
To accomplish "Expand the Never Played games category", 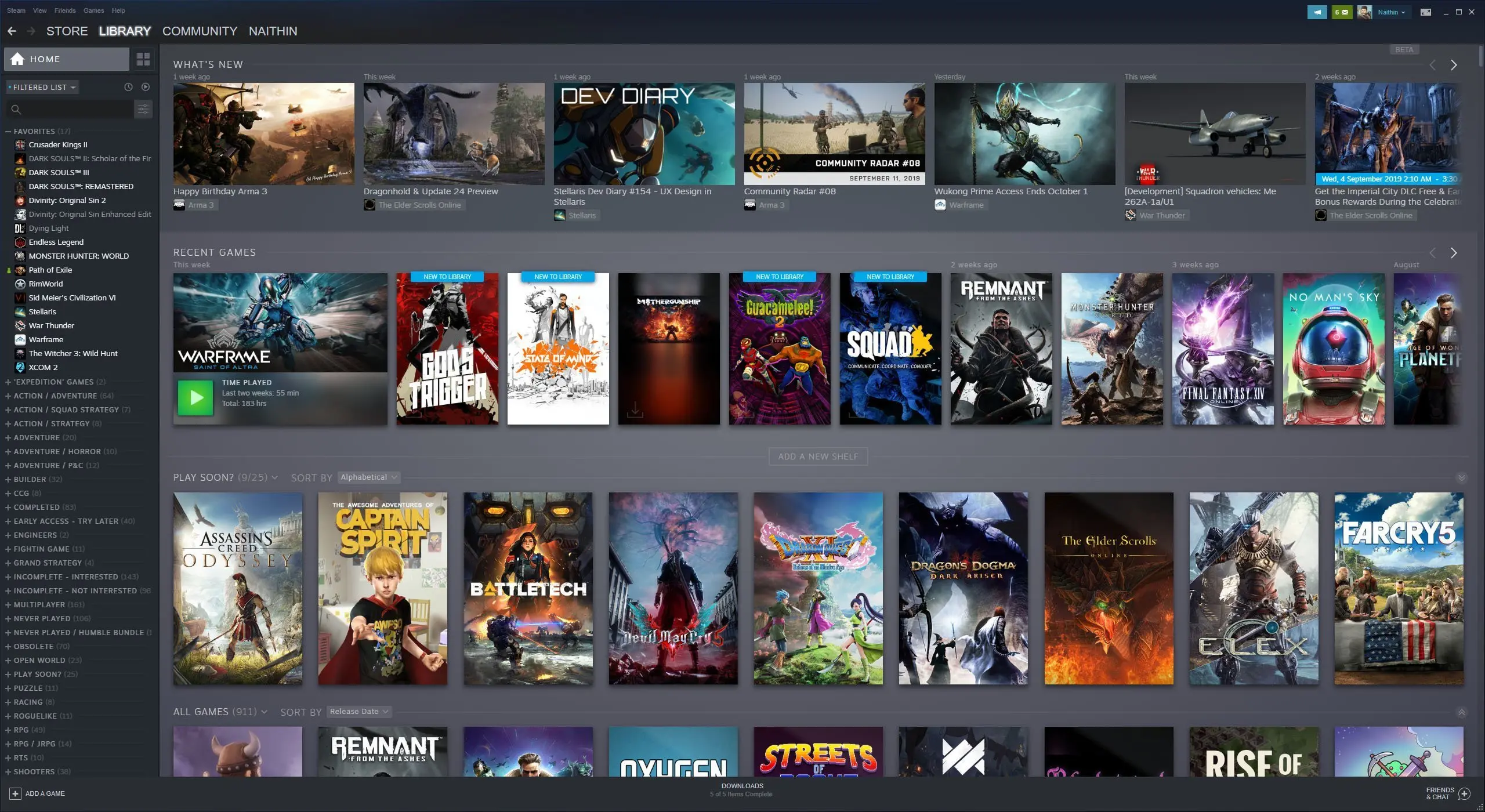I will click(x=8, y=617).
